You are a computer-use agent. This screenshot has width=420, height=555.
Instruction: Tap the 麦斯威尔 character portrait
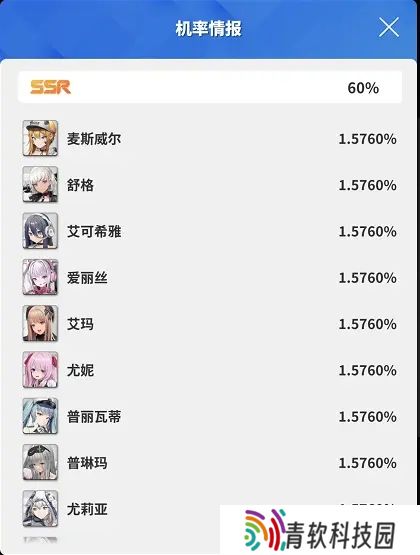click(40, 138)
